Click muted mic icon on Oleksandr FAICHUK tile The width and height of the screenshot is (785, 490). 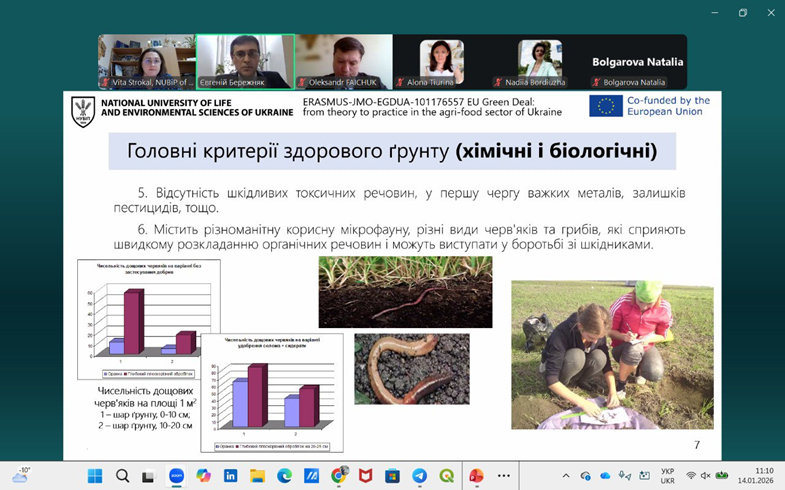302,83
